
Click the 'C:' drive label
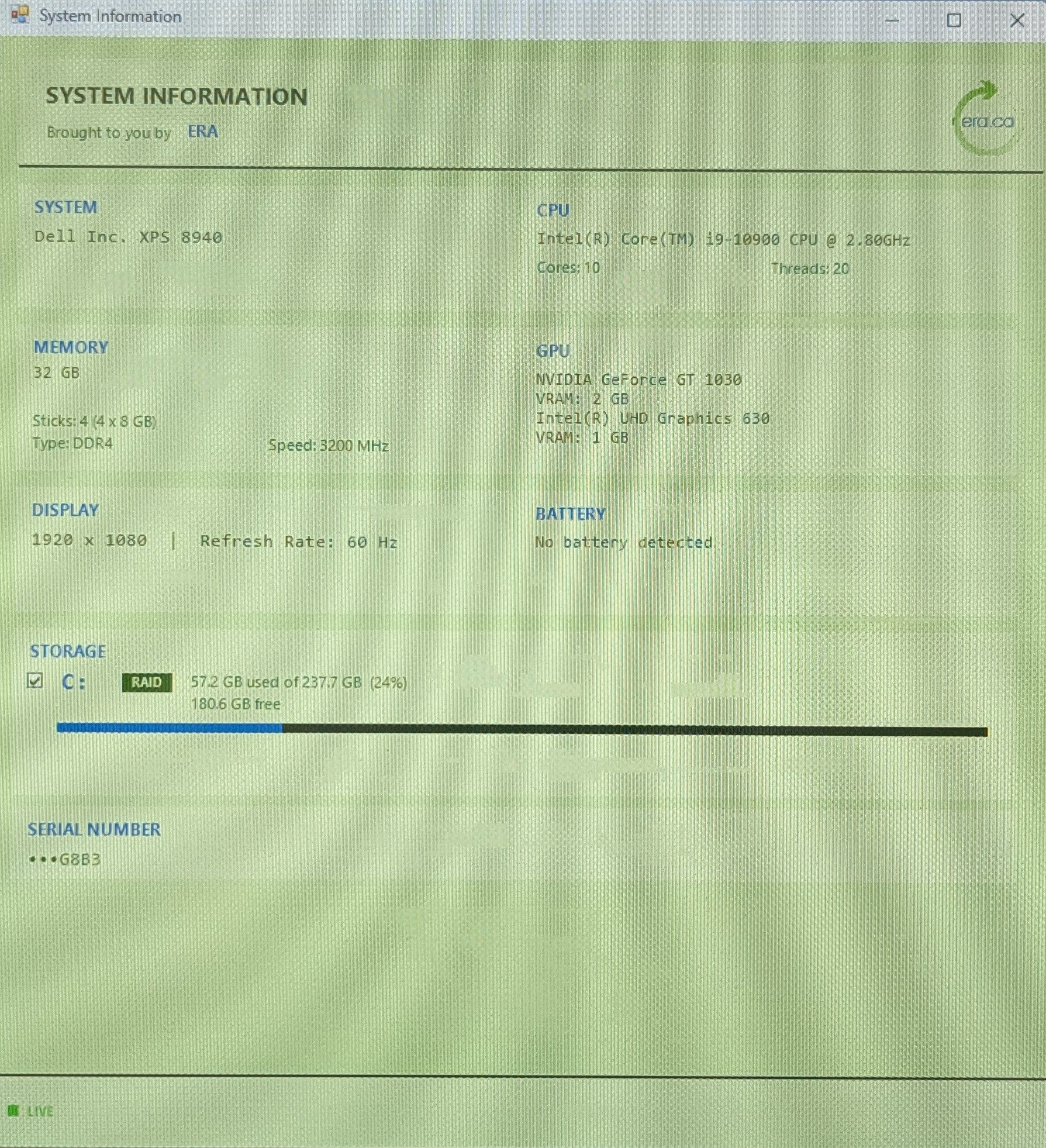coord(74,682)
